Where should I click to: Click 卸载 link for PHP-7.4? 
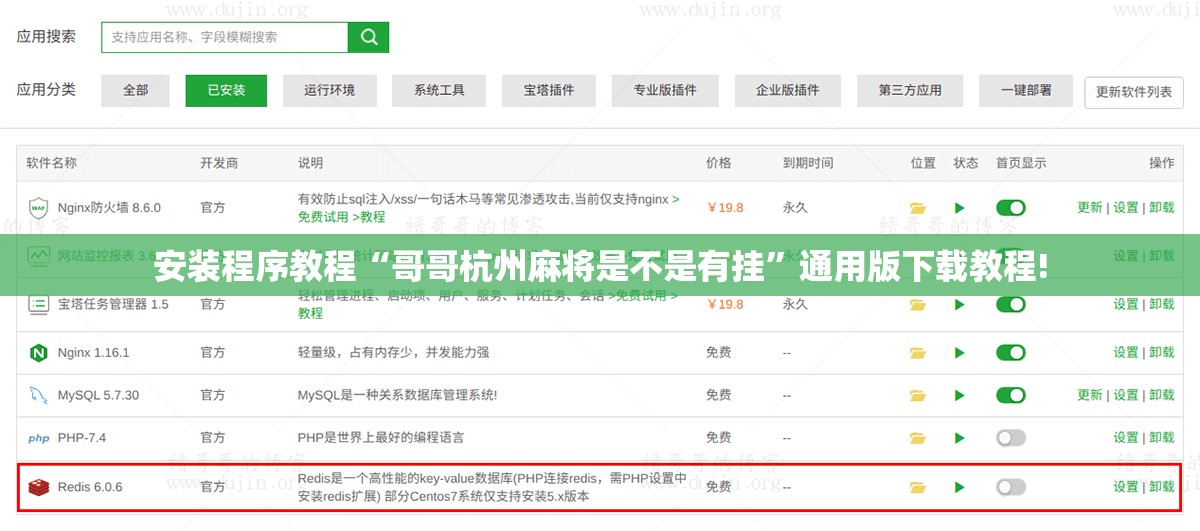click(x=1162, y=438)
